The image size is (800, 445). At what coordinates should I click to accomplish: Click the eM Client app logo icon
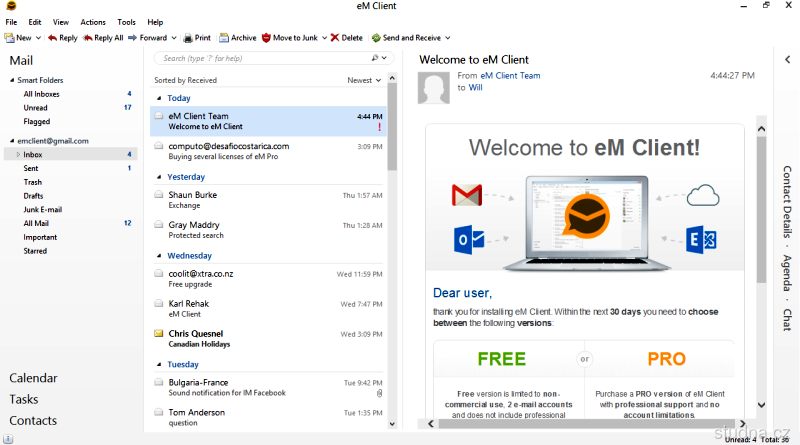[x=11, y=6]
